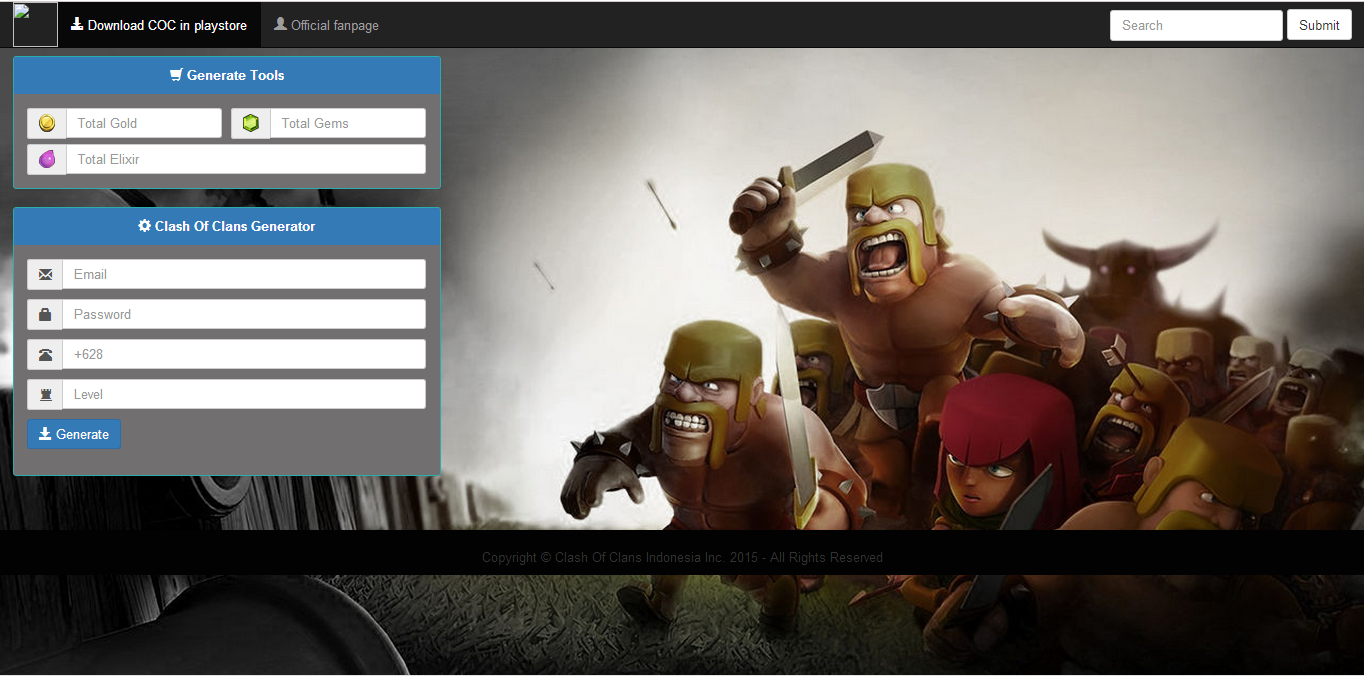Click the Generate Tools panel heading
The height and width of the screenshot is (676, 1364).
[227, 75]
